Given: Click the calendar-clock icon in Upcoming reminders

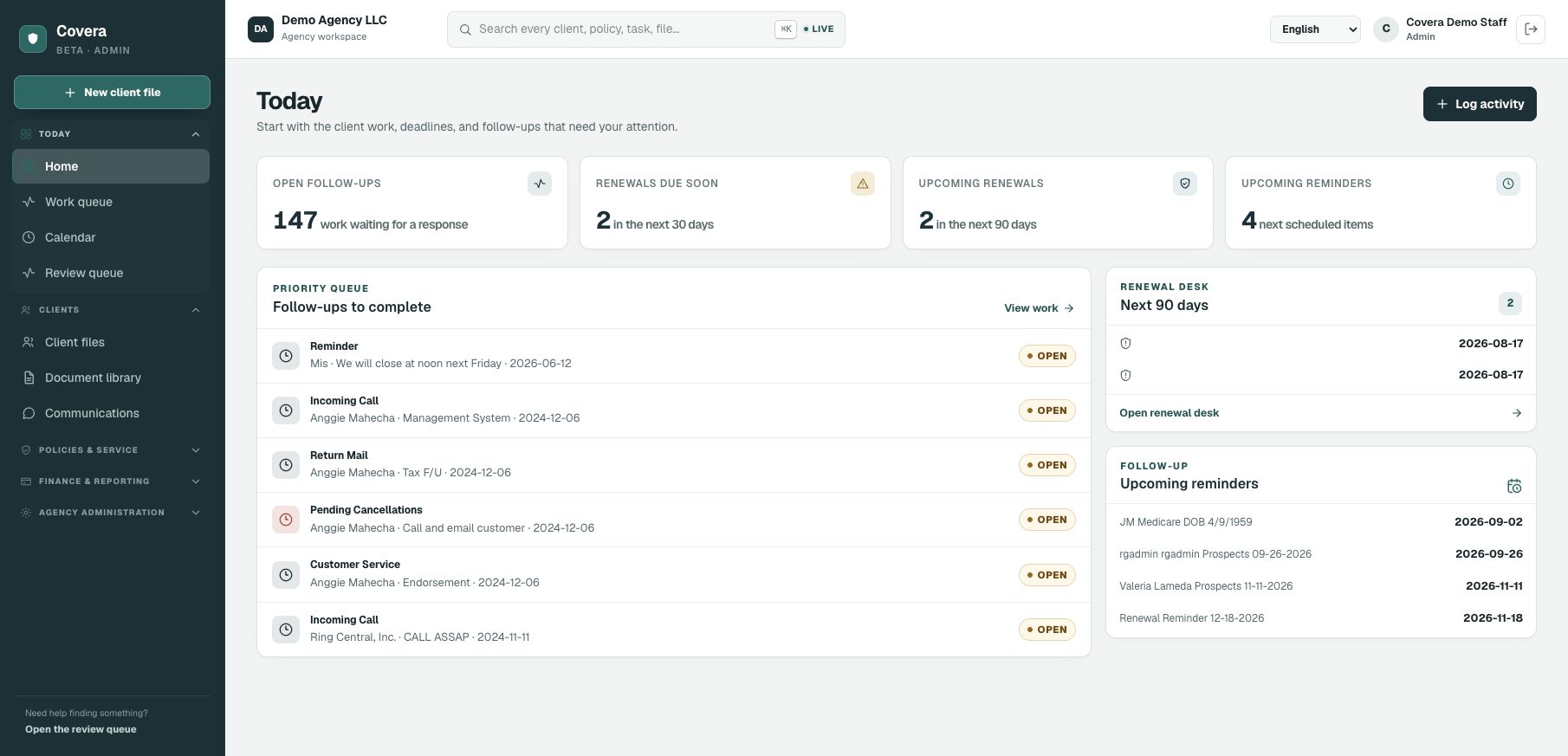Looking at the screenshot, I should coord(1513,486).
